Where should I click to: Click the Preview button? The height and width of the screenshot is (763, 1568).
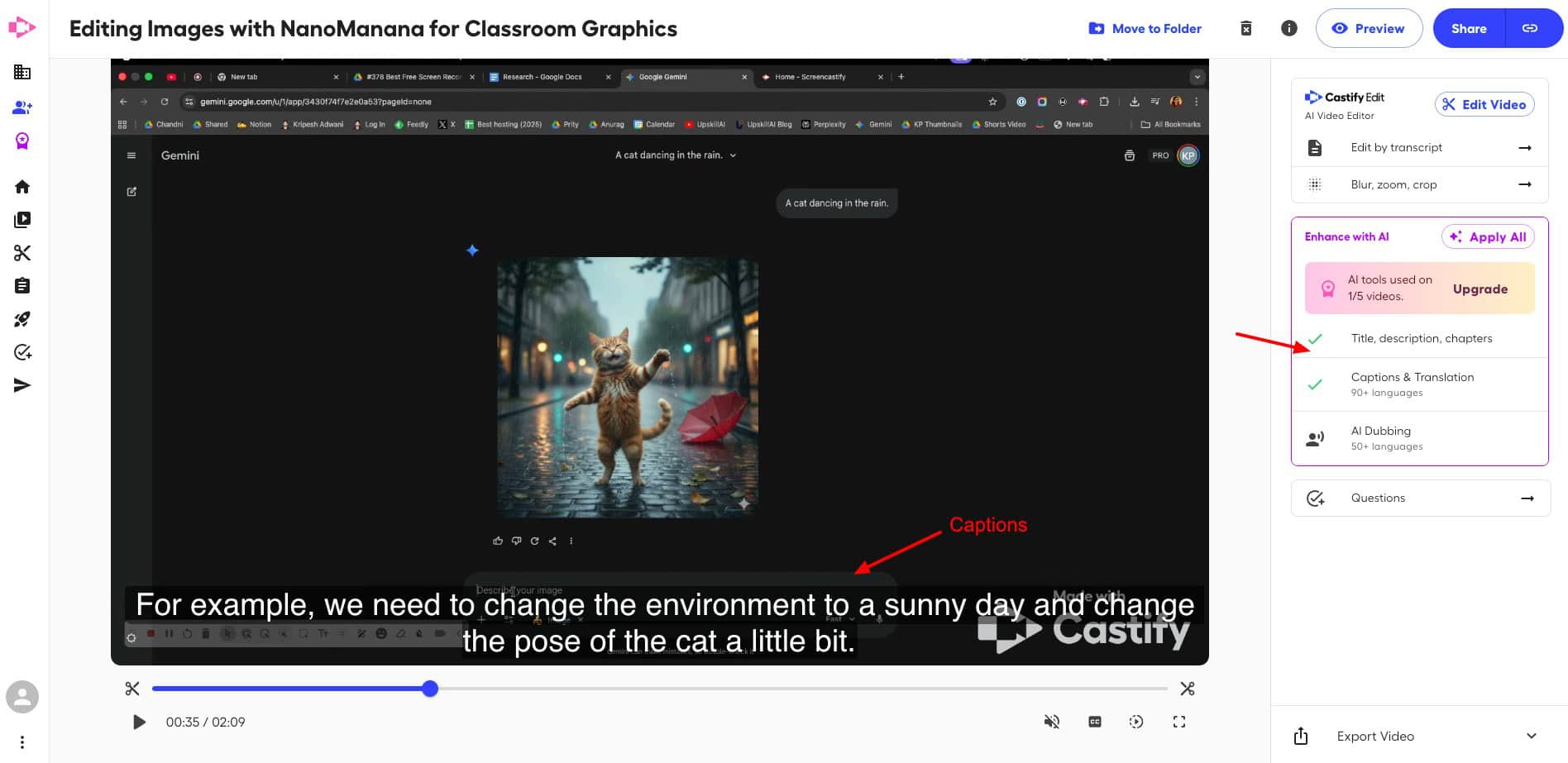1369,29
